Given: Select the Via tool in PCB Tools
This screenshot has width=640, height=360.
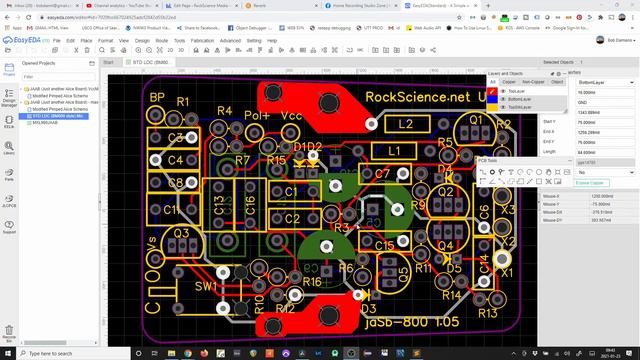Looking at the screenshot, I should (502, 172).
